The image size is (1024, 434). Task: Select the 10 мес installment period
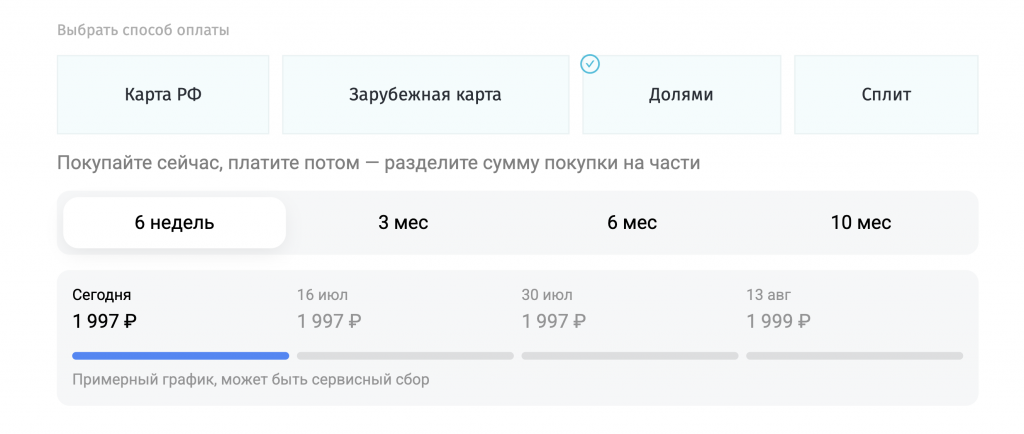861,223
